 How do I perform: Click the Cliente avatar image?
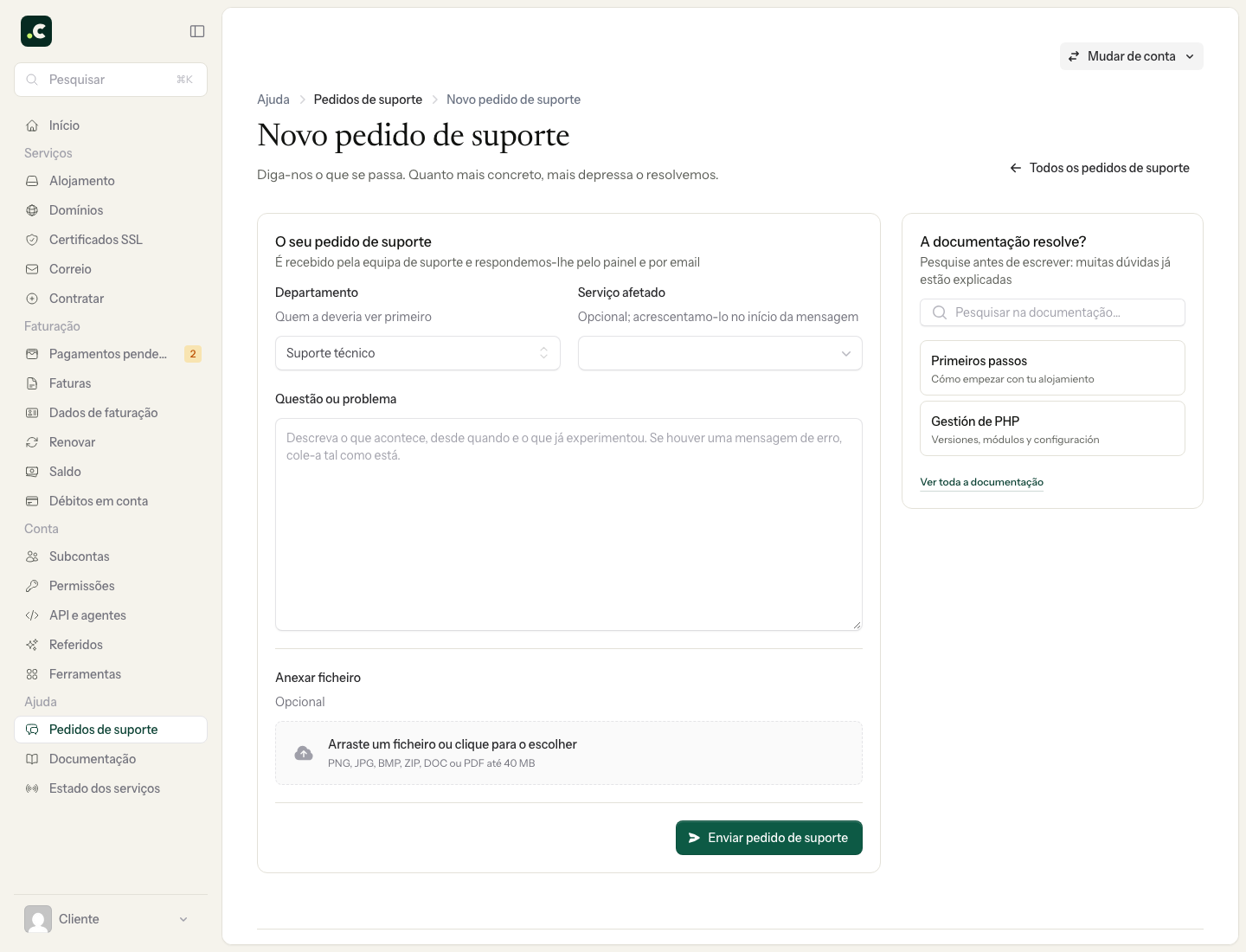click(38, 919)
